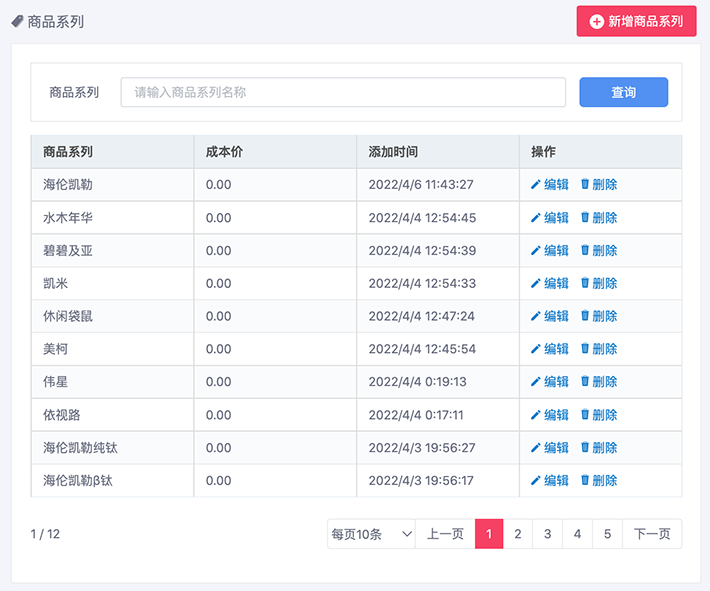The image size is (710, 591).
Task: Delete the 海伦凯勒β钛 series
Action: (599, 480)
